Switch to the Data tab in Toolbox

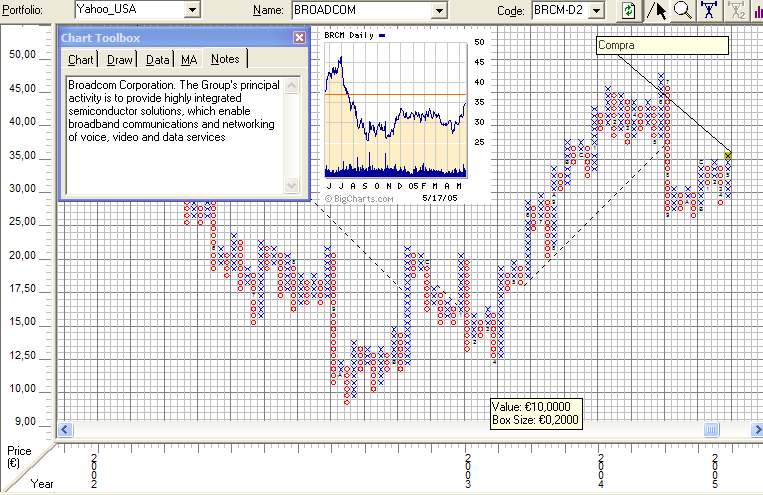[x=157, y=59]
